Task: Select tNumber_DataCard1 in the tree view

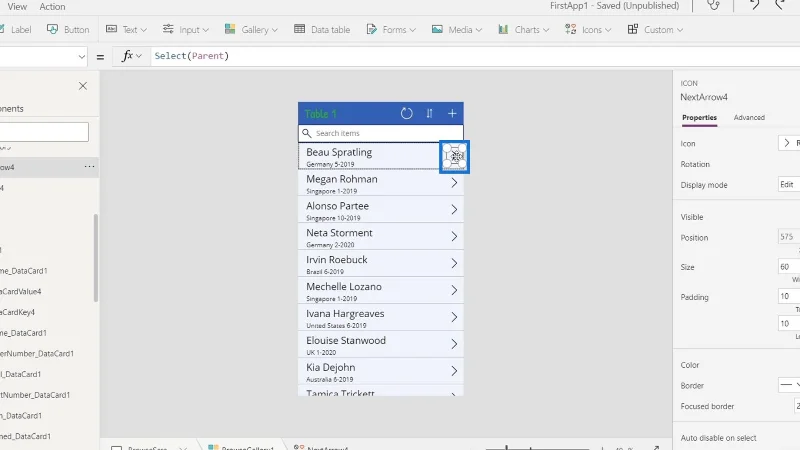Action: pos(35,395)
